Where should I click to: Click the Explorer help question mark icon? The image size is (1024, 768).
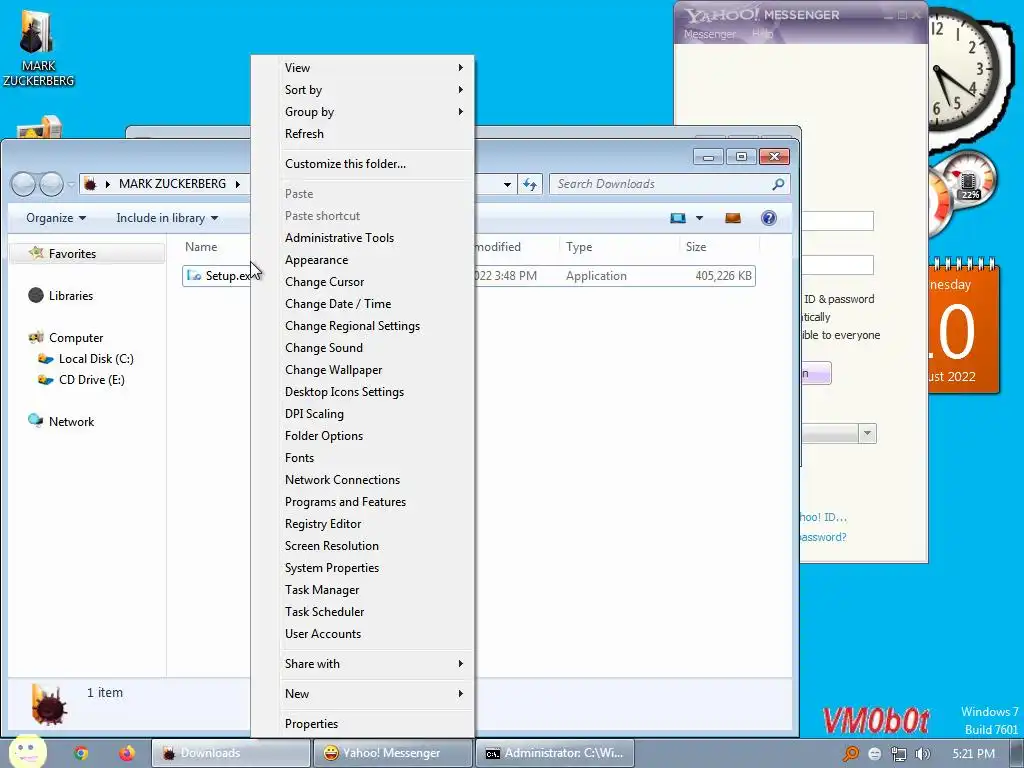pyautogui.click(x=769, y=217)
